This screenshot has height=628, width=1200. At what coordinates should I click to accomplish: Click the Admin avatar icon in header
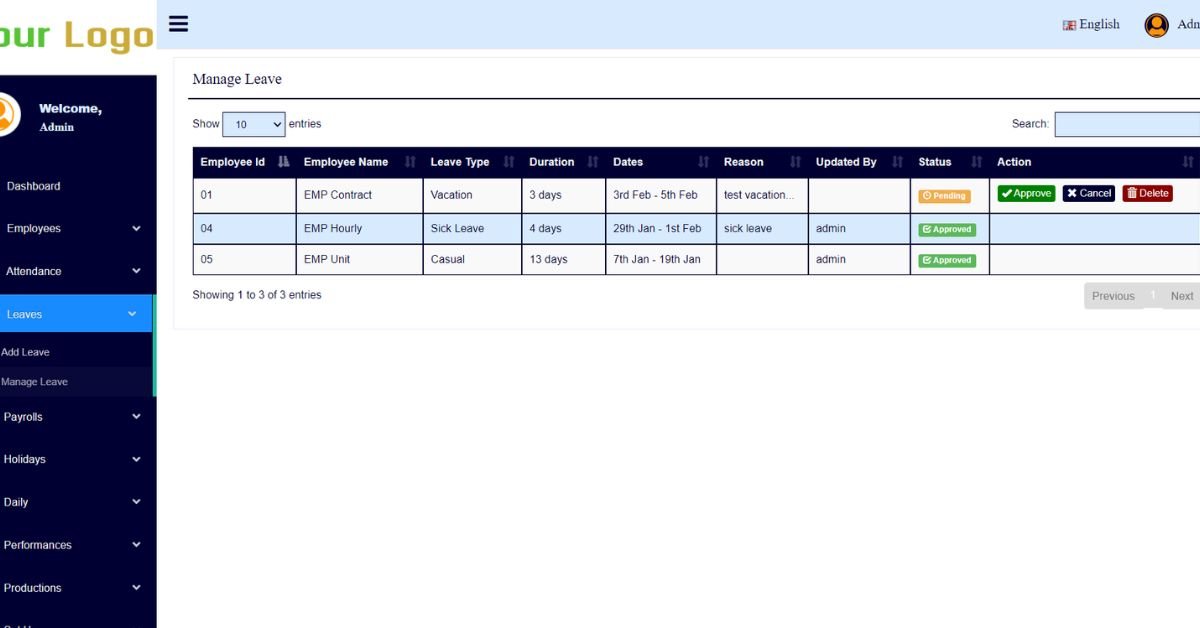pos(1156,25)
